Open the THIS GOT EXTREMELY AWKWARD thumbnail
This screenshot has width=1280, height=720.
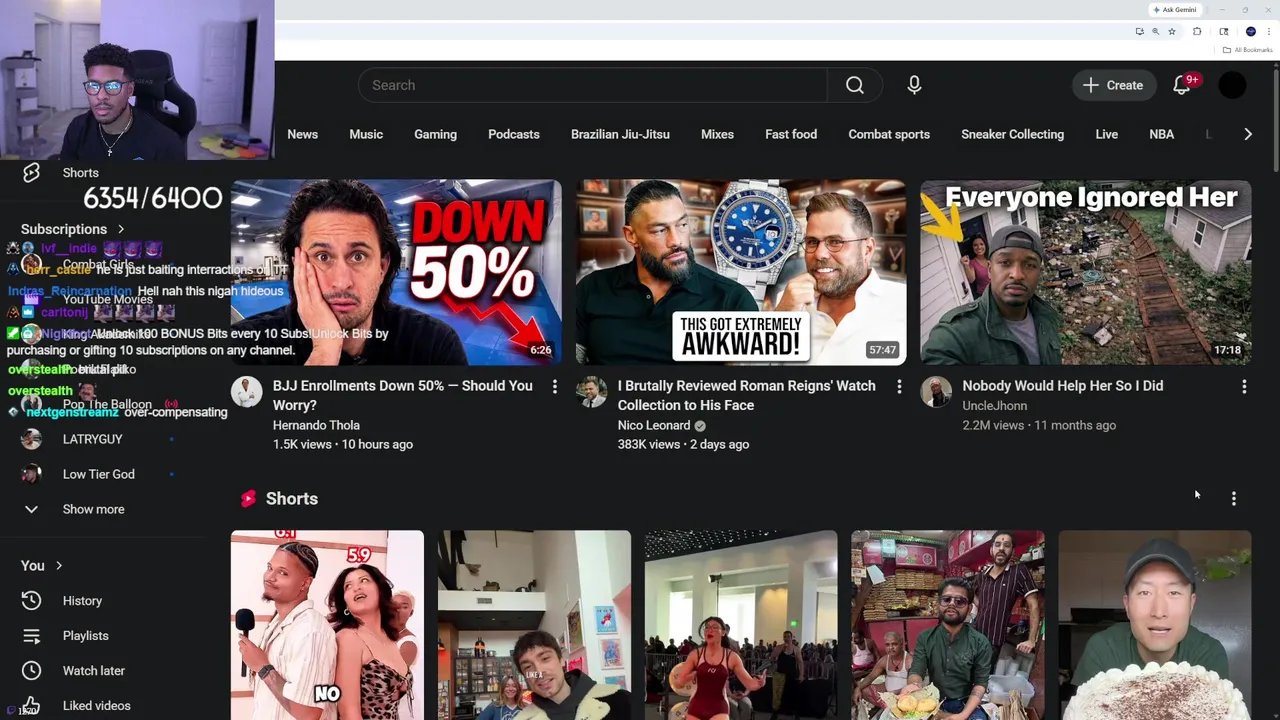click(741, 273)
